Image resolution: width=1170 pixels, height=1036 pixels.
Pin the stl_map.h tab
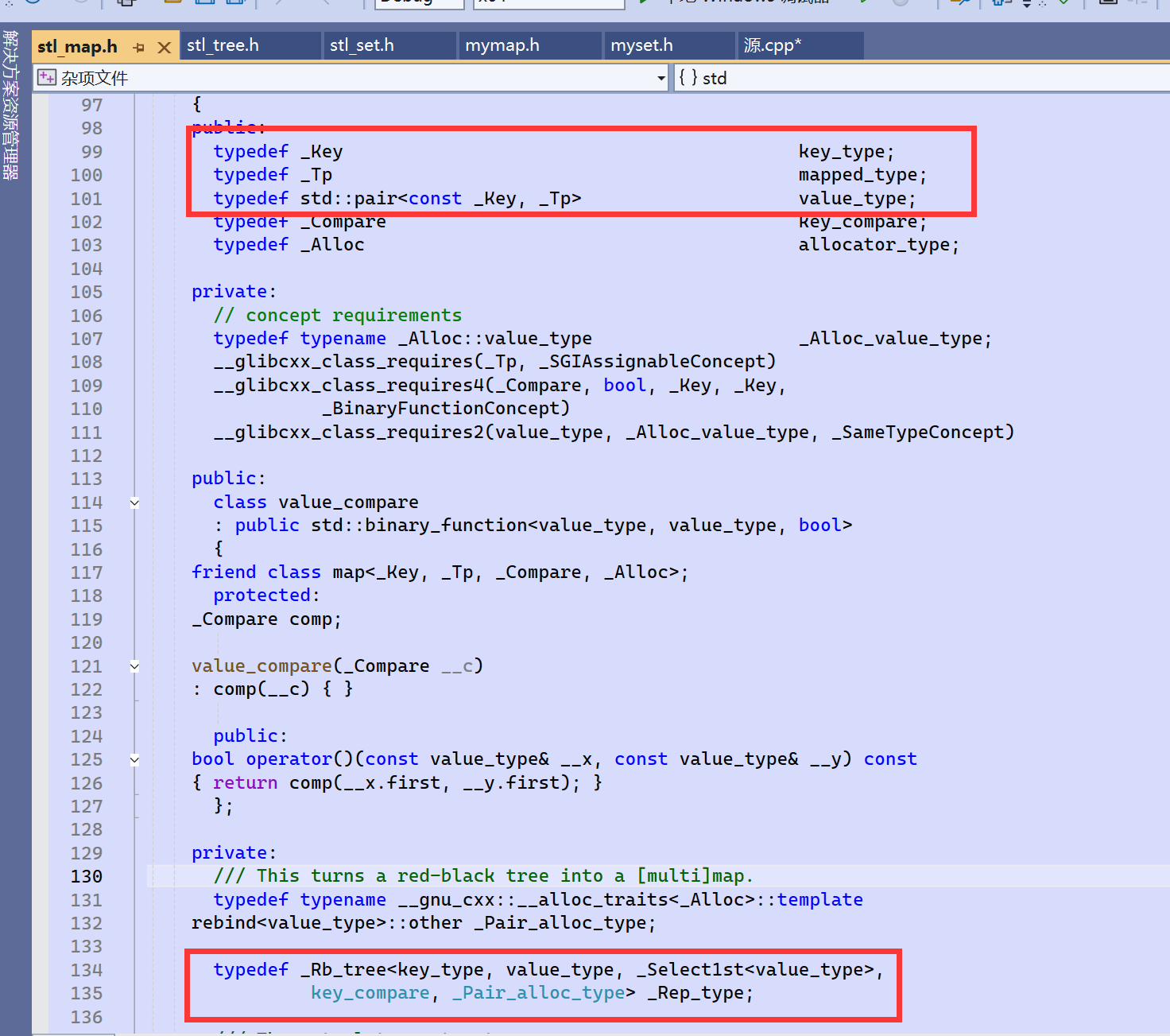click(x=139, y=48)
